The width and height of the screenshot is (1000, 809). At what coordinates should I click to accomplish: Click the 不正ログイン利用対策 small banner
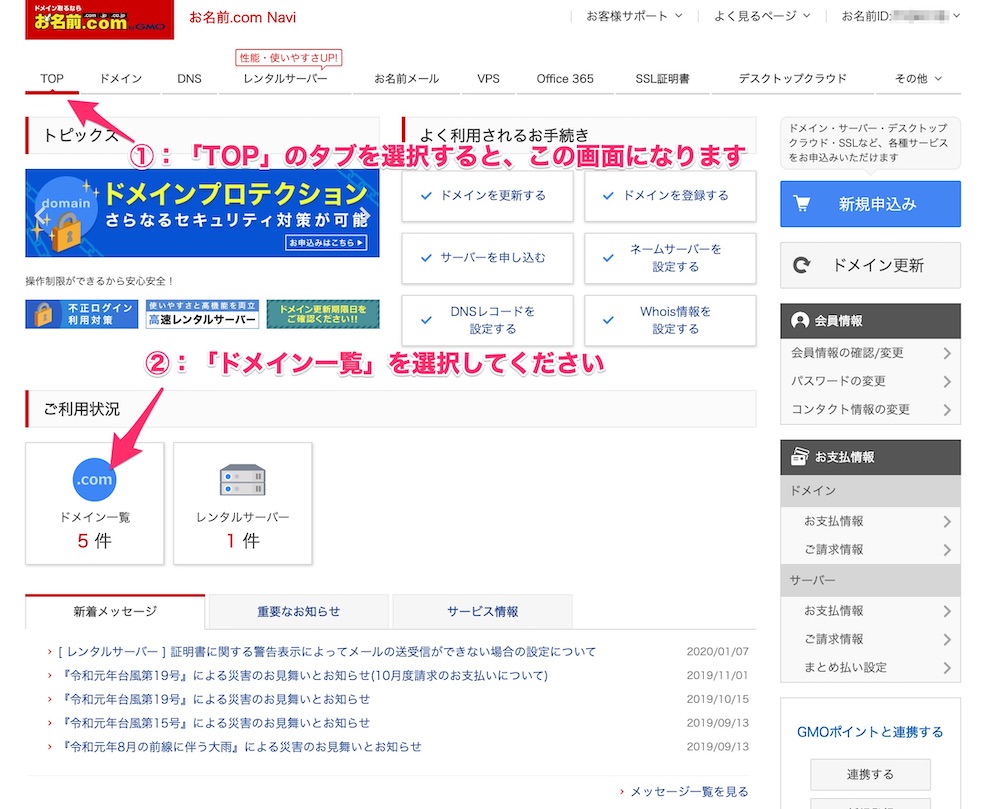point(82,314)
